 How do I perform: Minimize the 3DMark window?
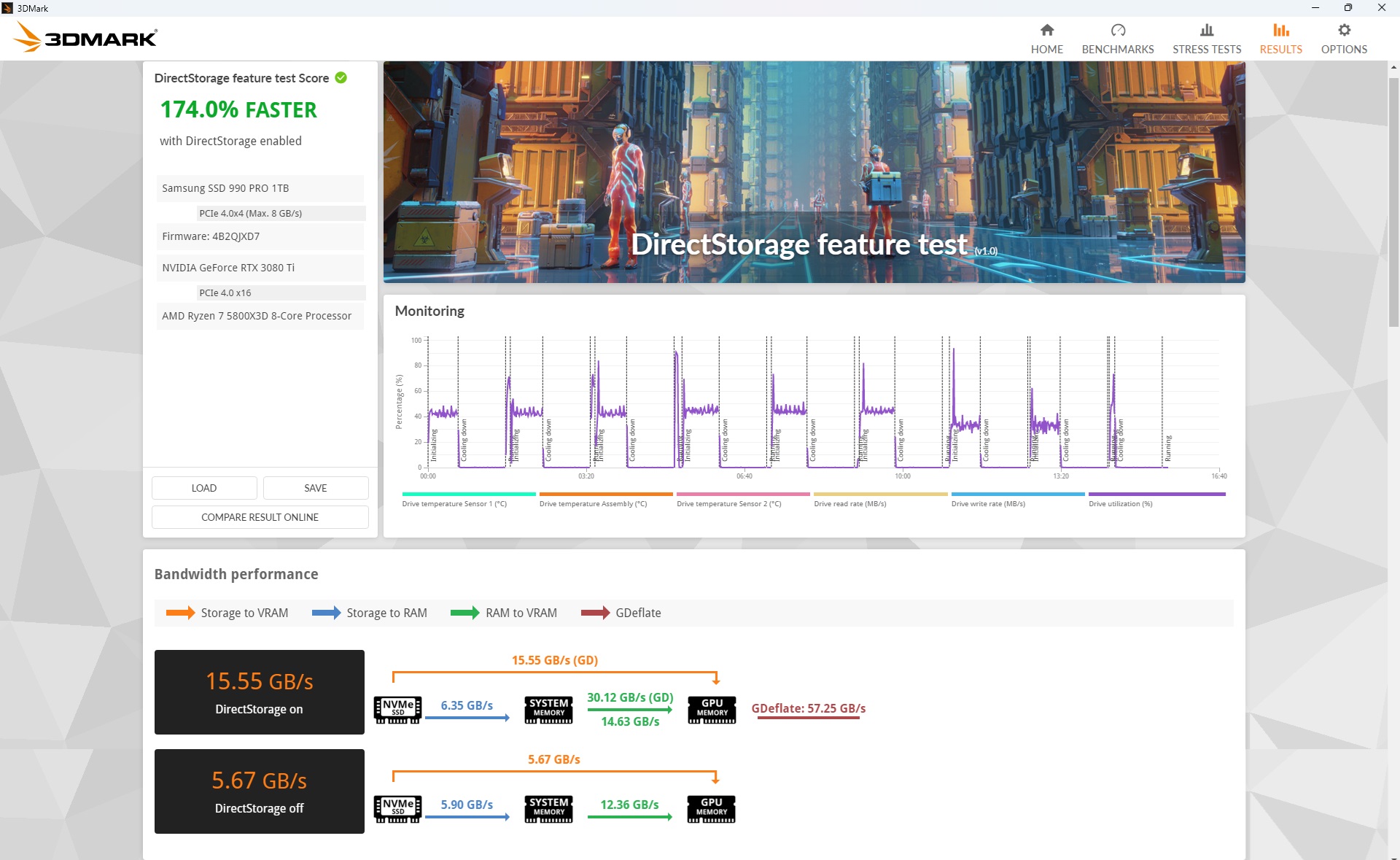coord(1315,8)
